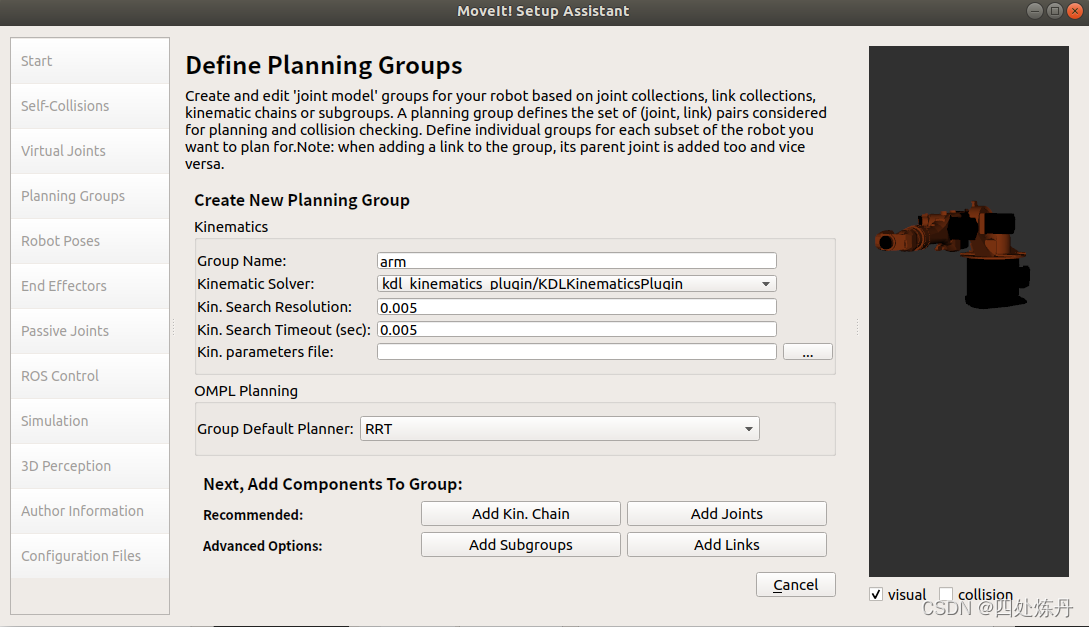Click the Add Kin. Chain button
The height and width of the screenshot is (627, 1089).
coord(520,514)
